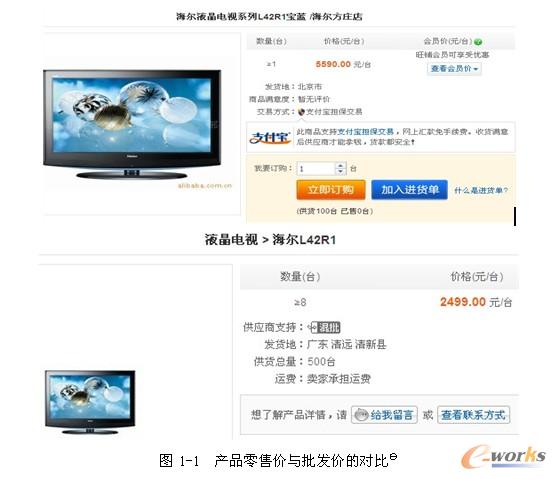Viewport: 556px width, 479px height.
Task: Click the orange 立即订购 button
Action: point(330,190)
